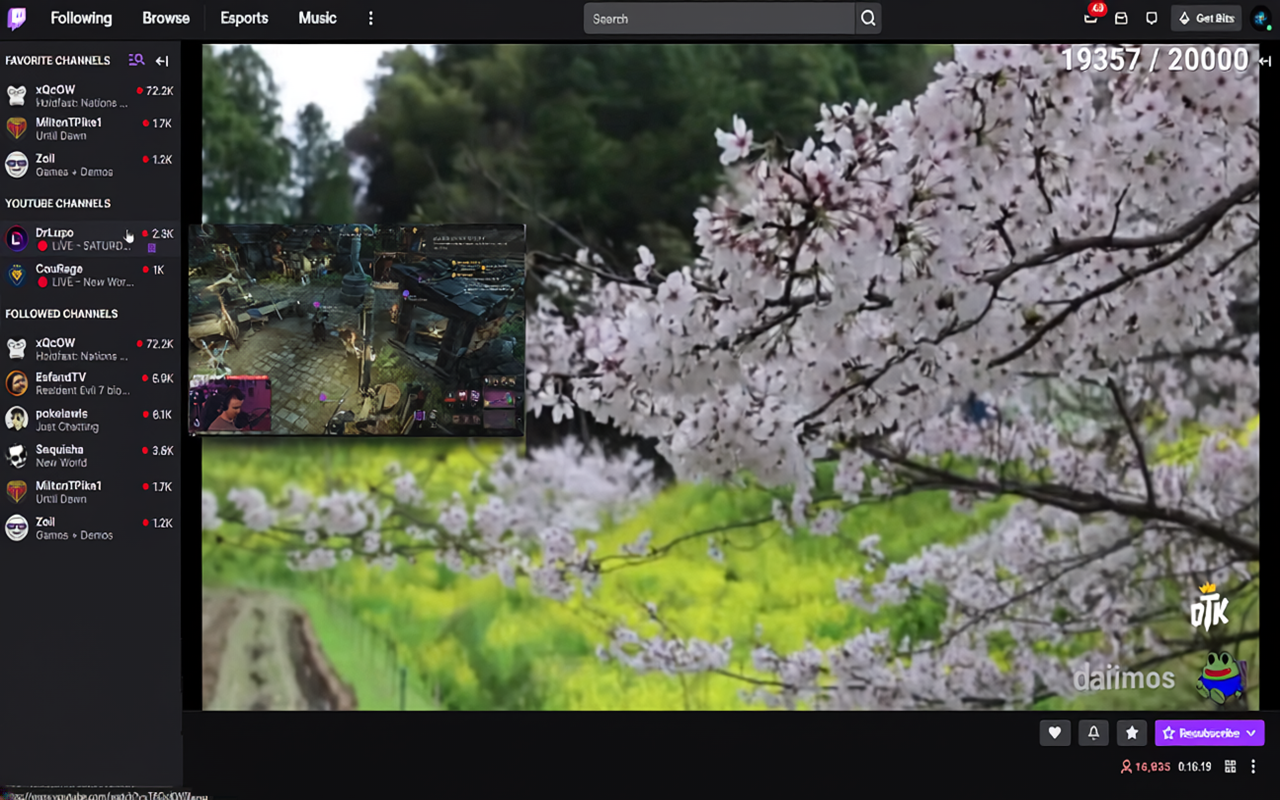
Task: Open DrLupo YouTube channel entry
Action: (90, 239)
